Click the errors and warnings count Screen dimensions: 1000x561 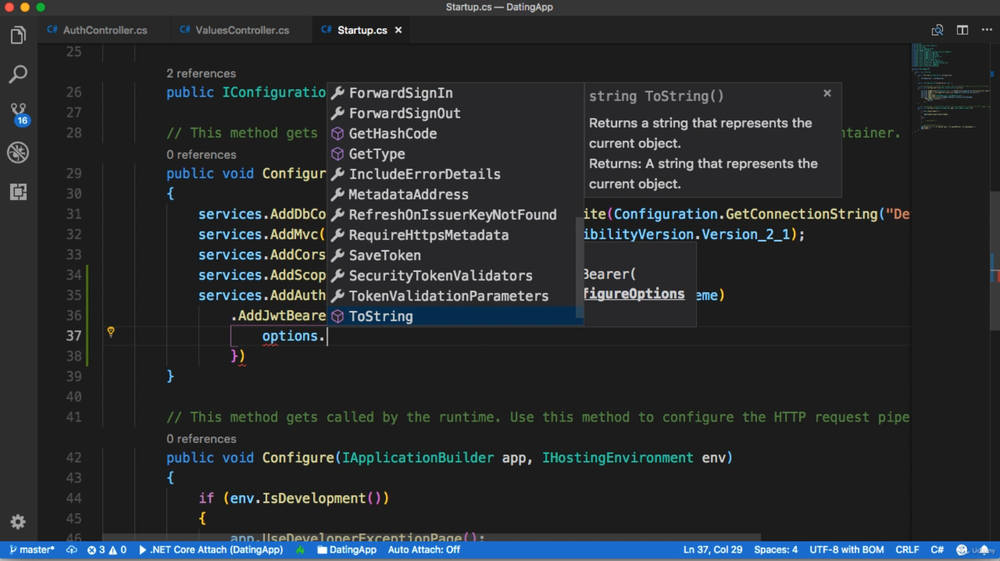point(106,550)
